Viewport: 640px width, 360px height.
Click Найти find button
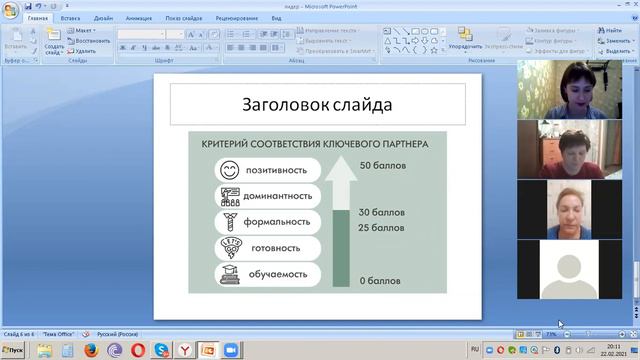tap(610, 31)
